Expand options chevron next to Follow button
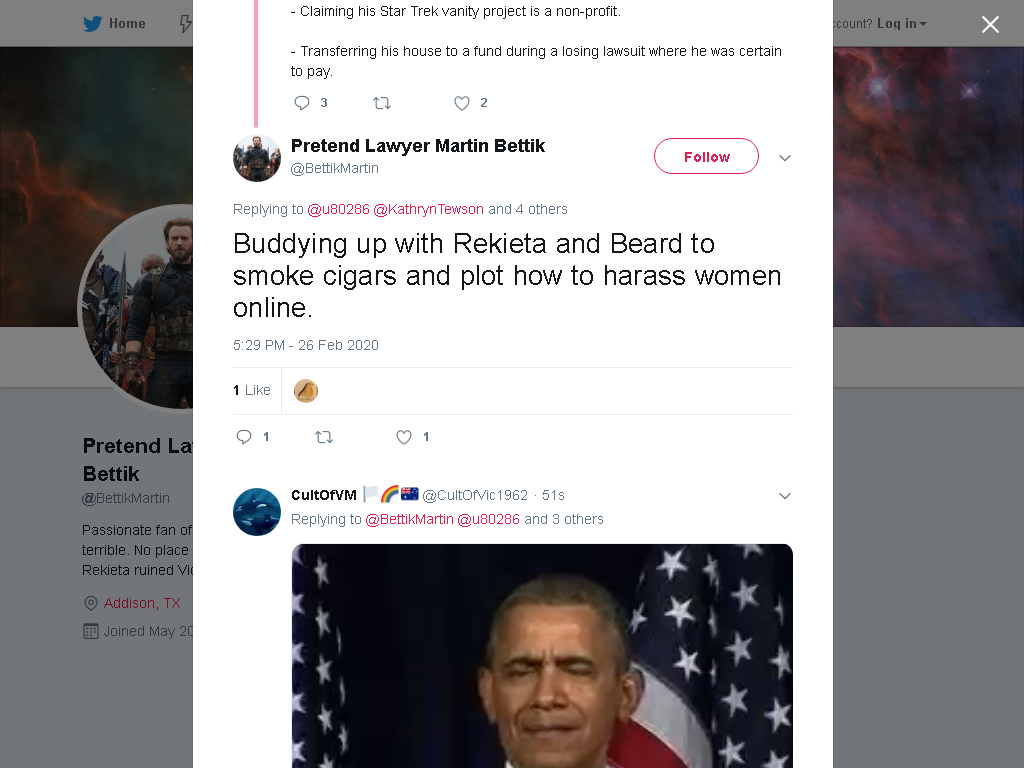The image size is (1024, 768). (x=785, y=157)
